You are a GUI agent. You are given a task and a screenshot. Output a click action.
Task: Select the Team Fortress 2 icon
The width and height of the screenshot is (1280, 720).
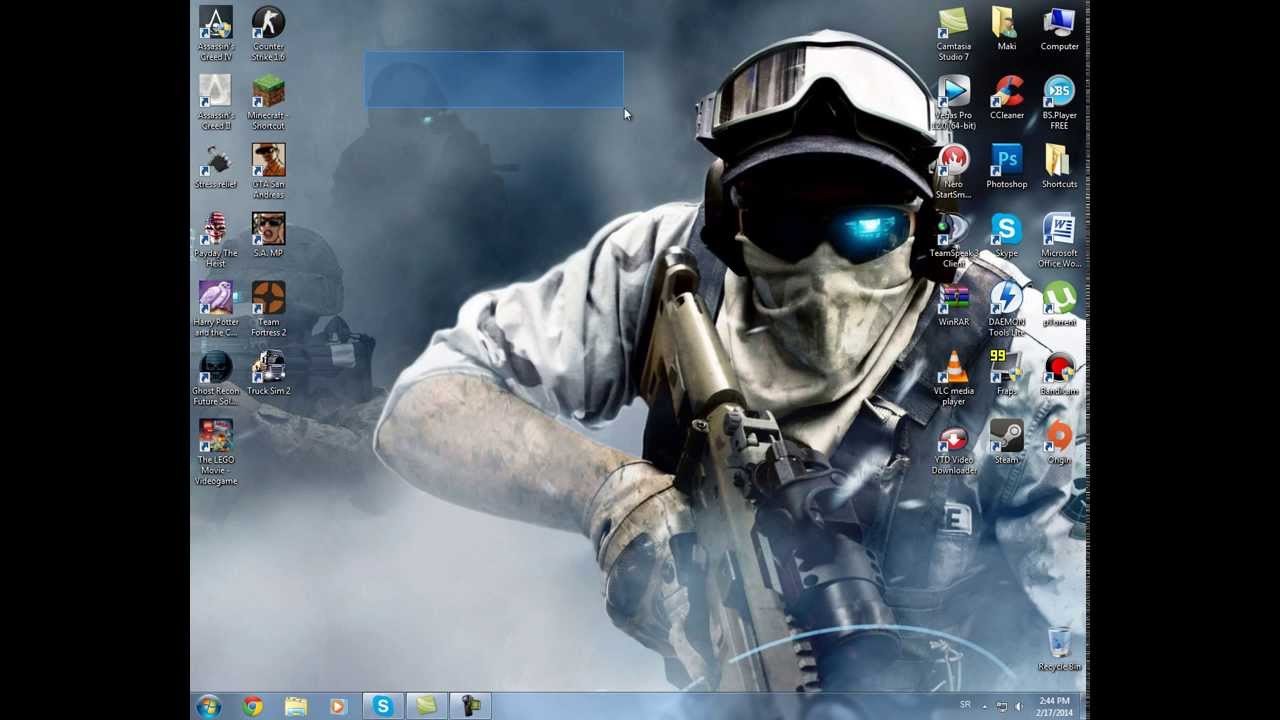[268, 310]
